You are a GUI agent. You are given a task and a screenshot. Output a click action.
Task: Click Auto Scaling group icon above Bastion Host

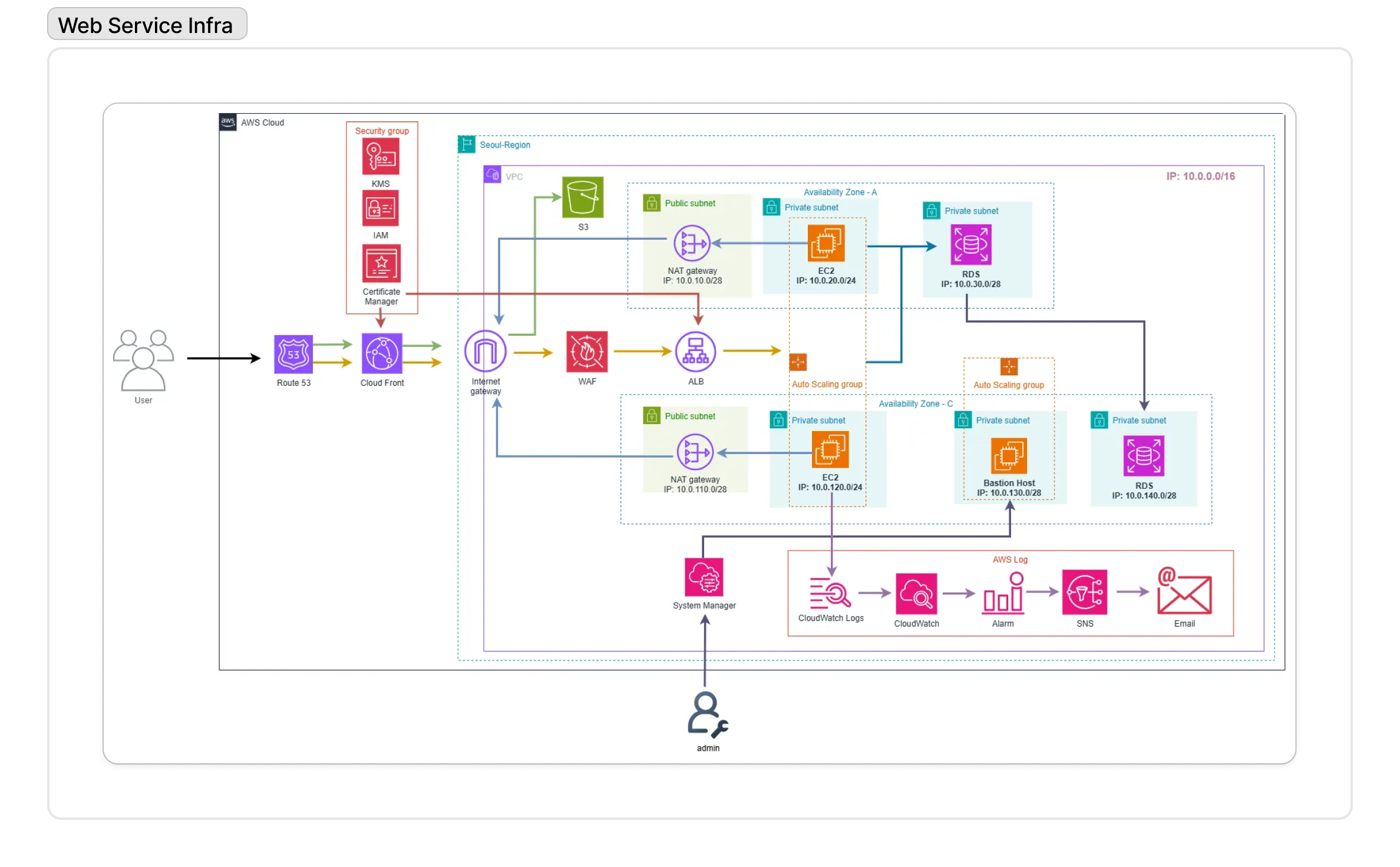click(x=1009, y=366)
